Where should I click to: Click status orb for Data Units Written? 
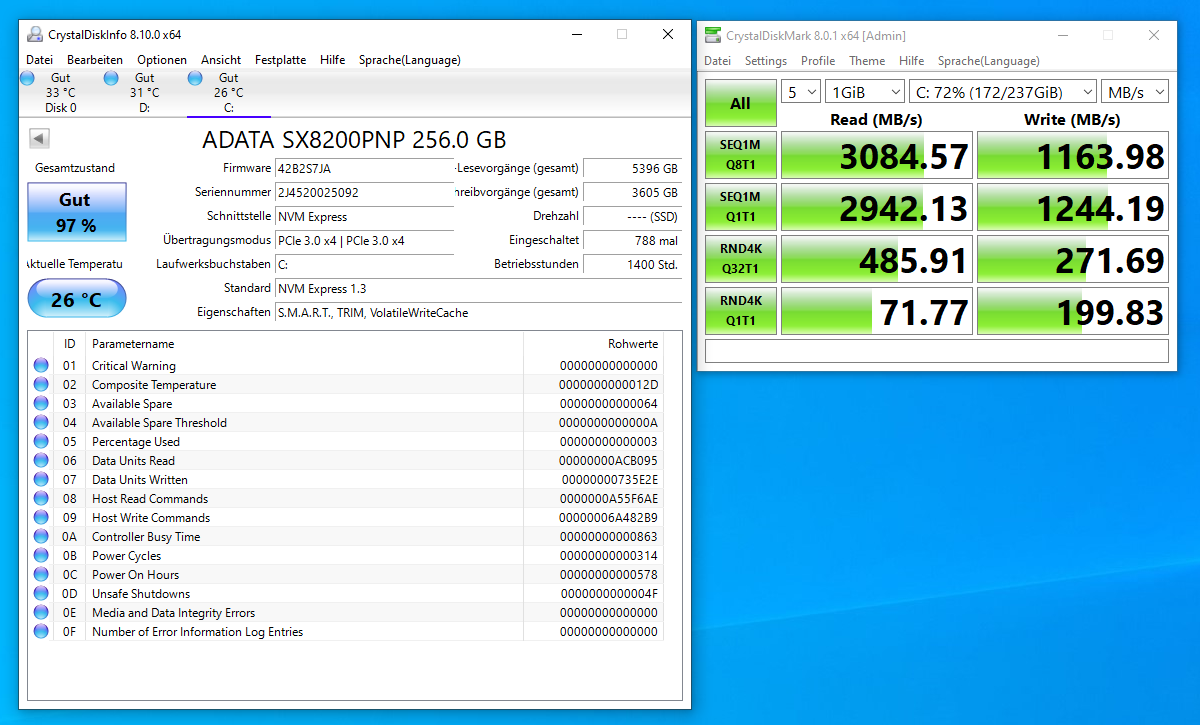click(41, 479)
